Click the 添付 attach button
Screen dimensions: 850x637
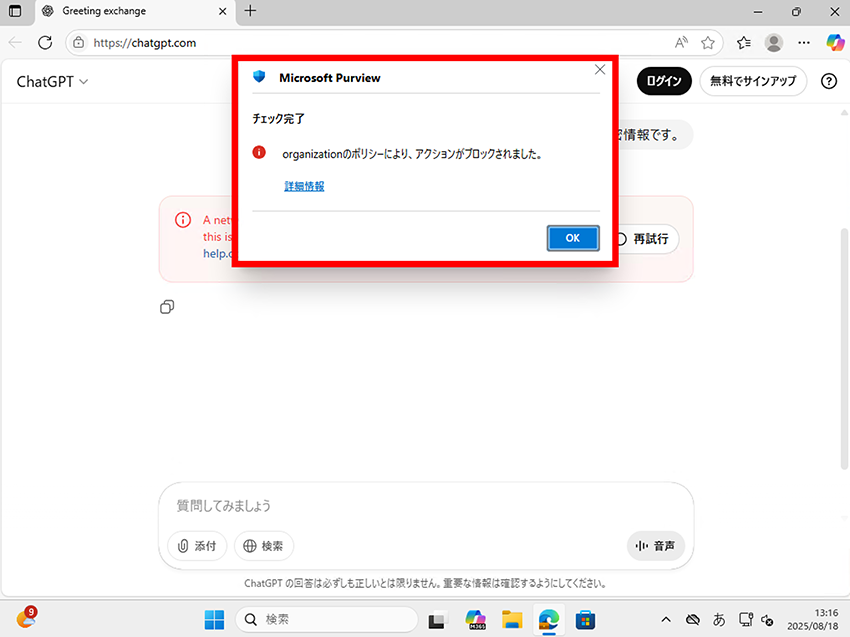coord(196,546)
